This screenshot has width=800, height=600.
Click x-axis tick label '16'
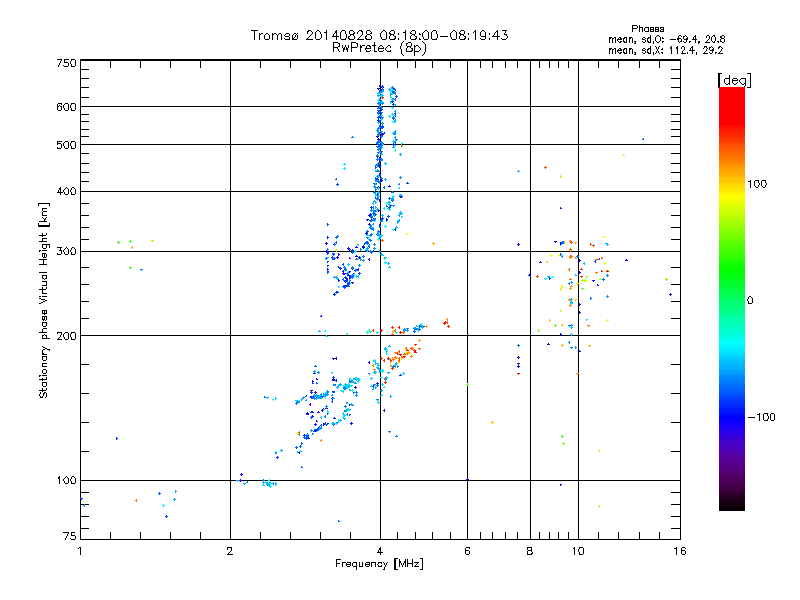pyautogui.click(x=680, y=551)
